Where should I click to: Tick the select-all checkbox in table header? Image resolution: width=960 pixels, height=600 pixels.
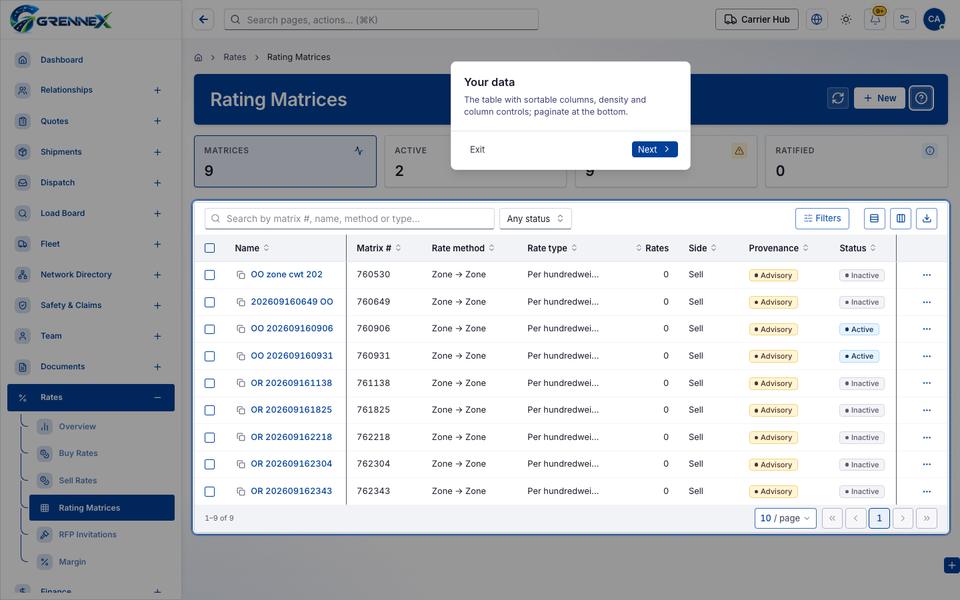coord(210,248)
